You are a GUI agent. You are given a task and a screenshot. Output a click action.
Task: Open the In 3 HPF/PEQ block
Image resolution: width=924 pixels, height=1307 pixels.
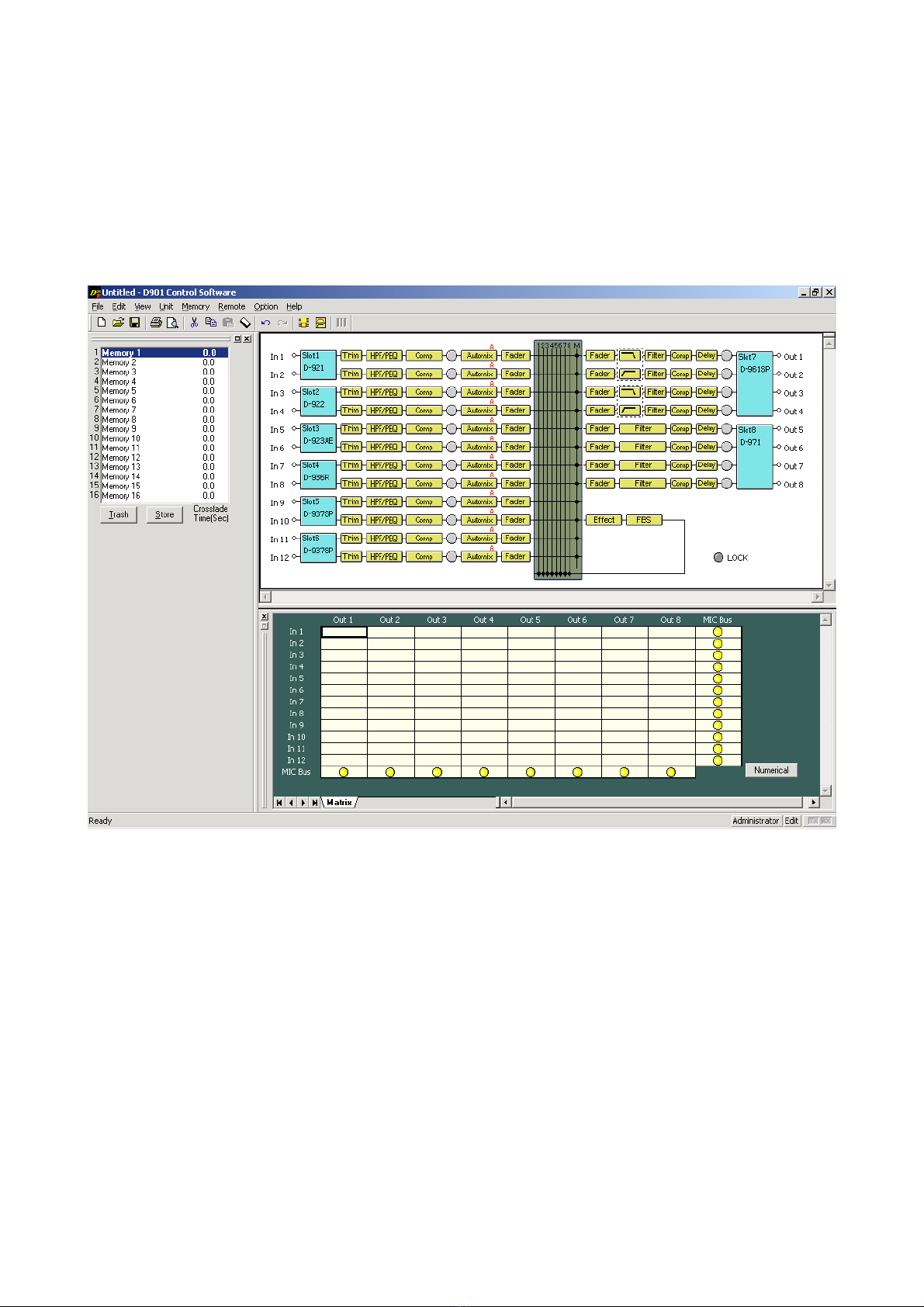tap(383, 392)
